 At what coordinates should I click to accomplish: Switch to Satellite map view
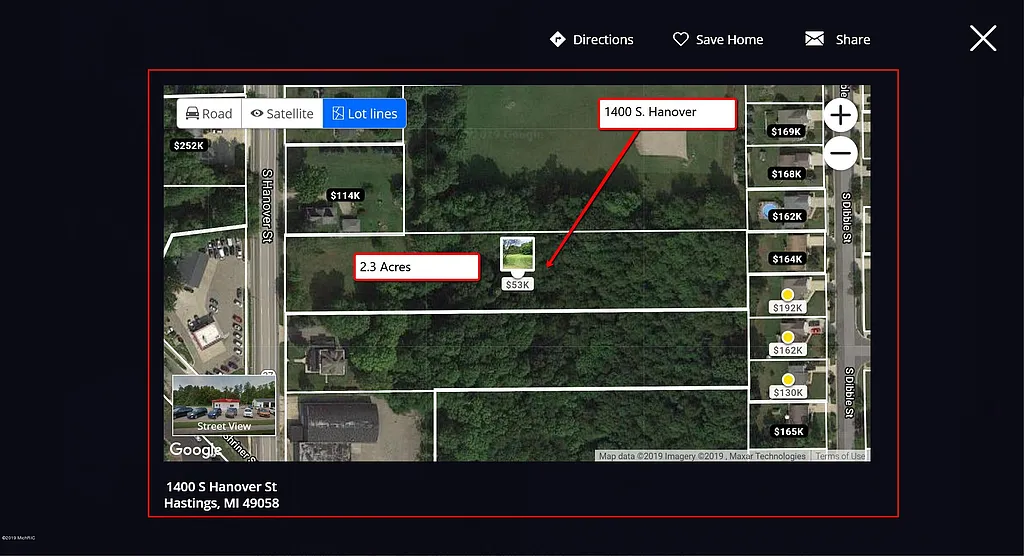(282, 113)
